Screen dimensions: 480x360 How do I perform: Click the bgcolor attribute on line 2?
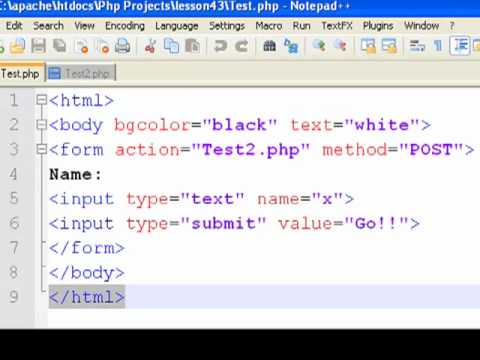(x=153, y=126)
